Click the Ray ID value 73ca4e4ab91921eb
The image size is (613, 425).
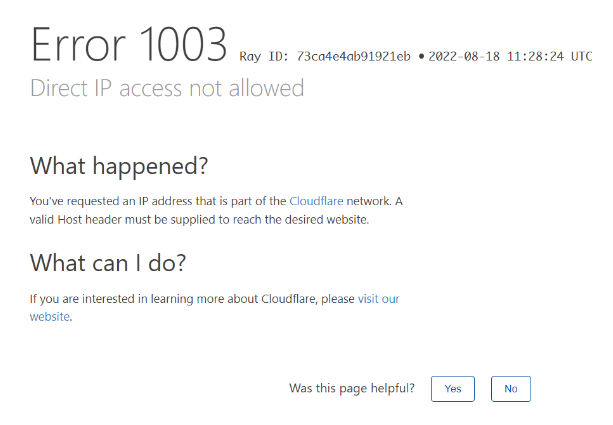[x=354, y=56]
